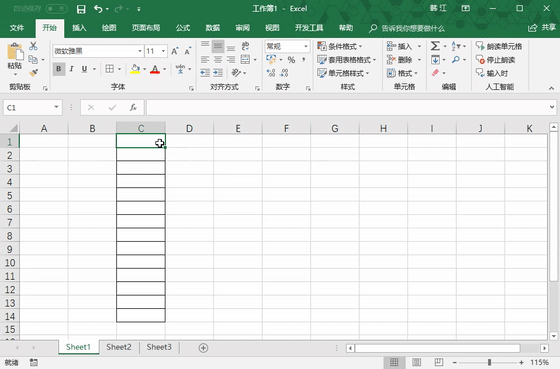Increase indent in alignment group
Viewport: 560px width, 369px height.
click(218, 73)
